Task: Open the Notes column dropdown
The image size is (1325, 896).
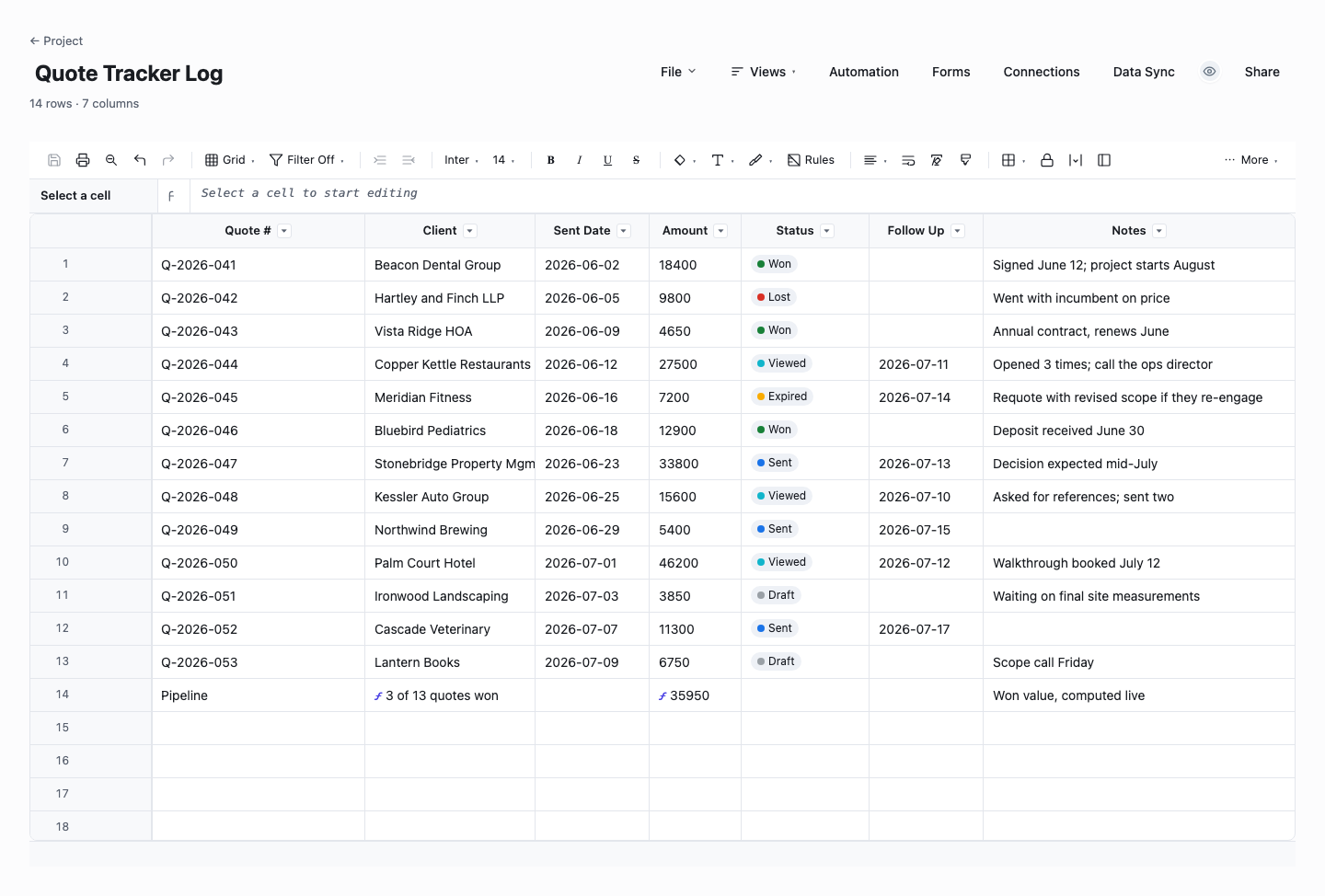Action: [x=1159, y=231]
